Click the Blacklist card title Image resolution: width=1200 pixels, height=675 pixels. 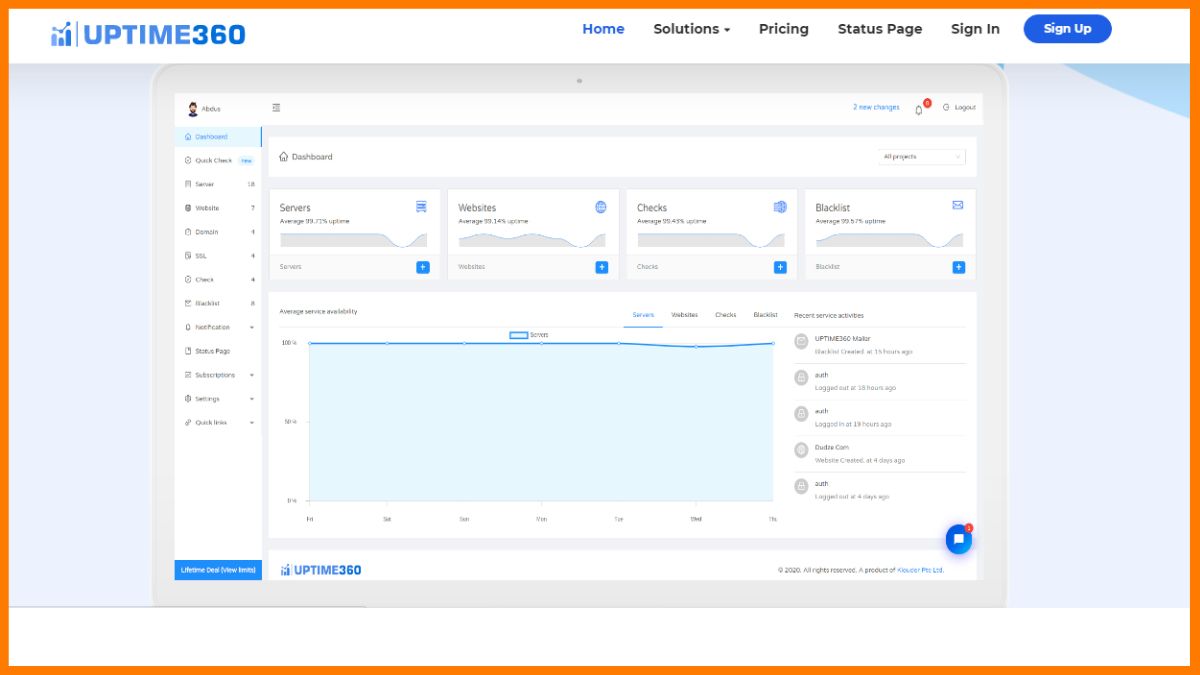833,208
